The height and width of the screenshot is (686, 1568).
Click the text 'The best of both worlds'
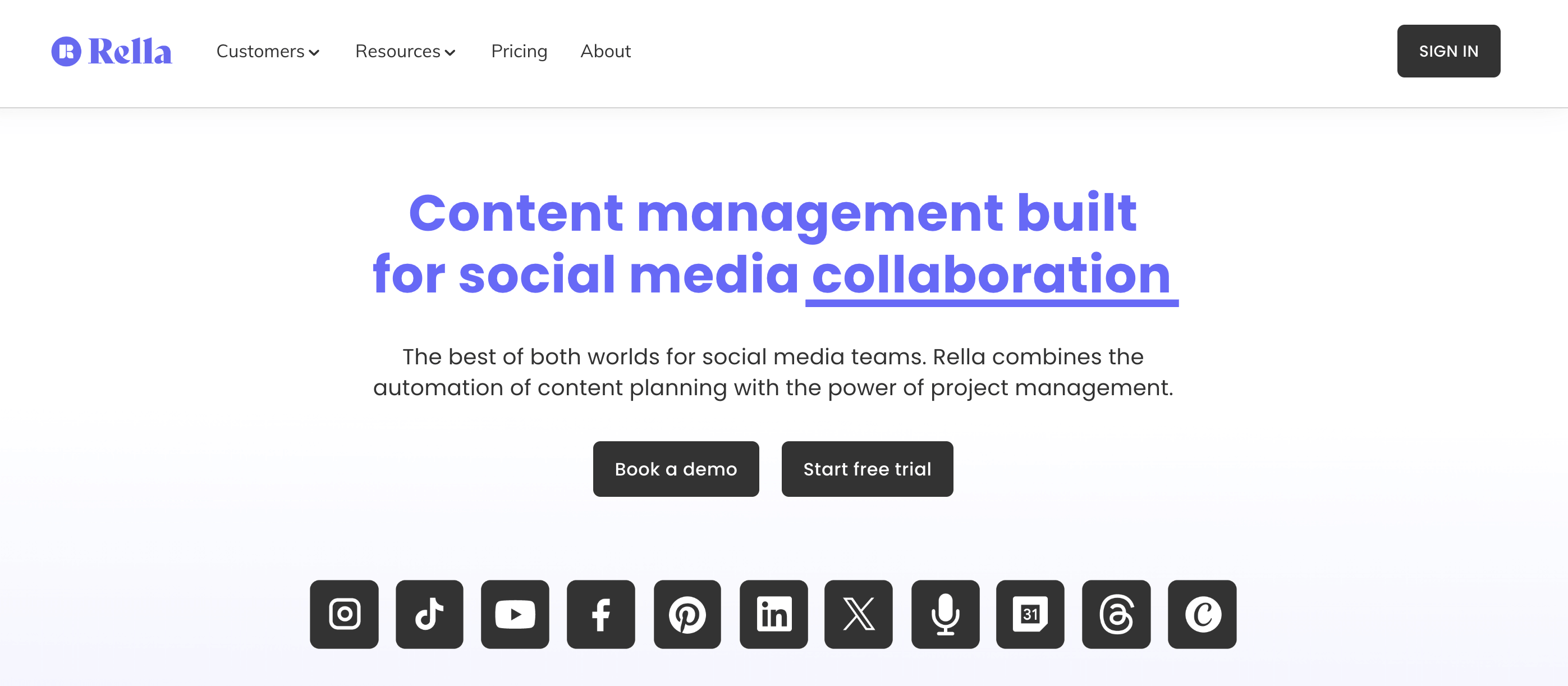pos(533,356)
